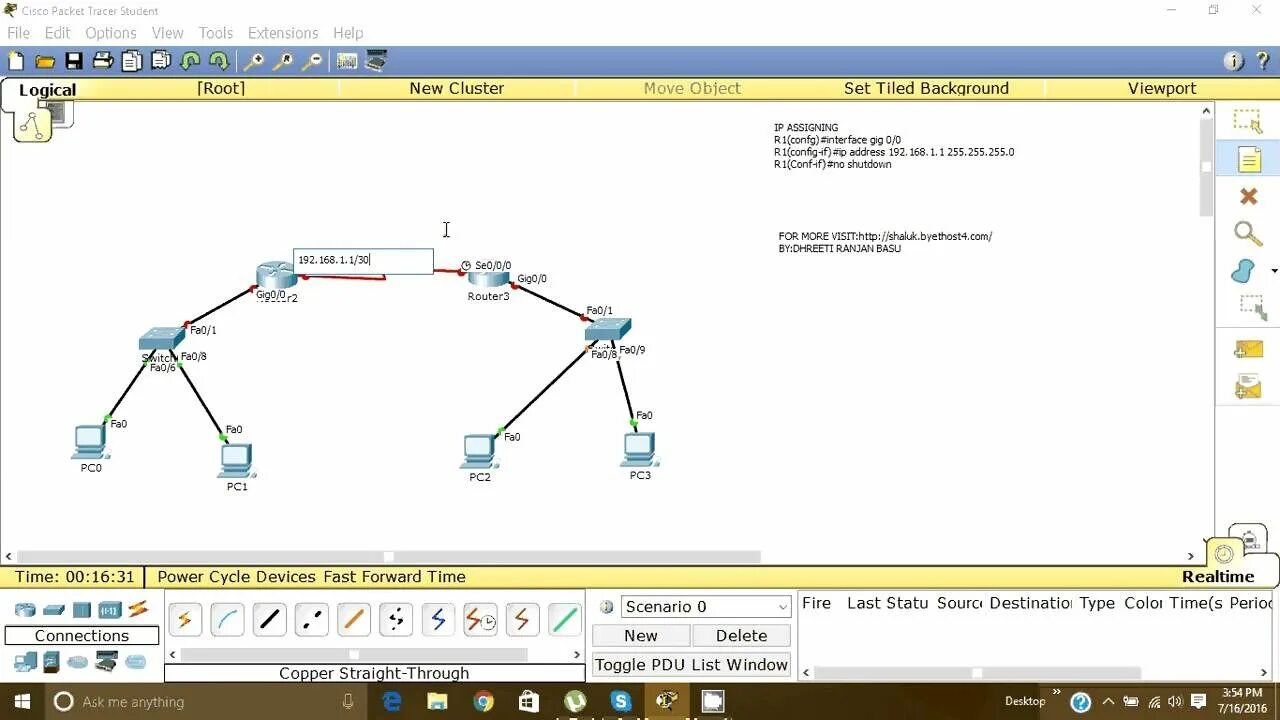Select the Hubs device category
Image resolution: width=1280 pixels, height=720 pixels.
click(x=82, y=610)
